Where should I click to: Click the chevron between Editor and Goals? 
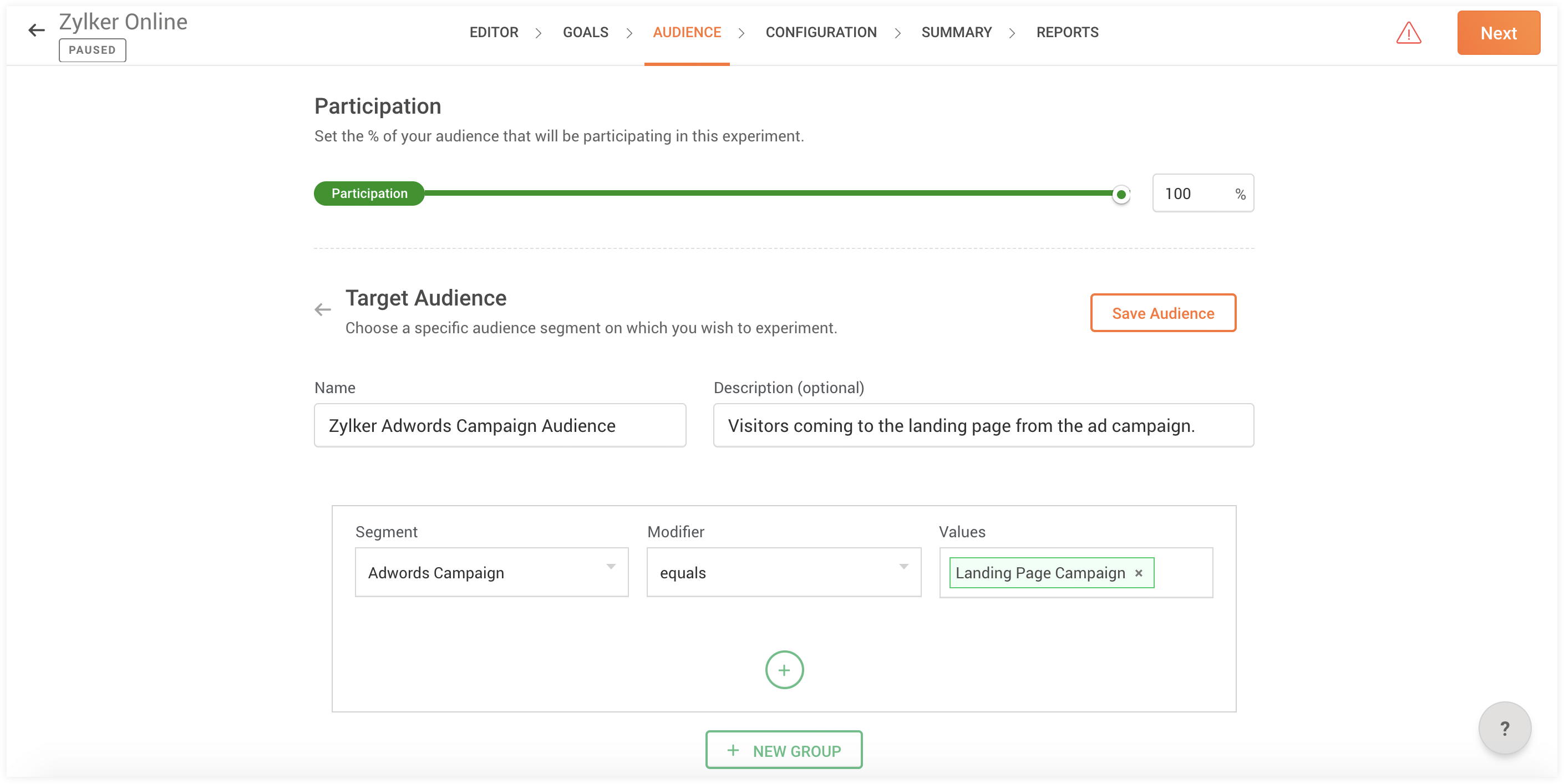[538, 33]
